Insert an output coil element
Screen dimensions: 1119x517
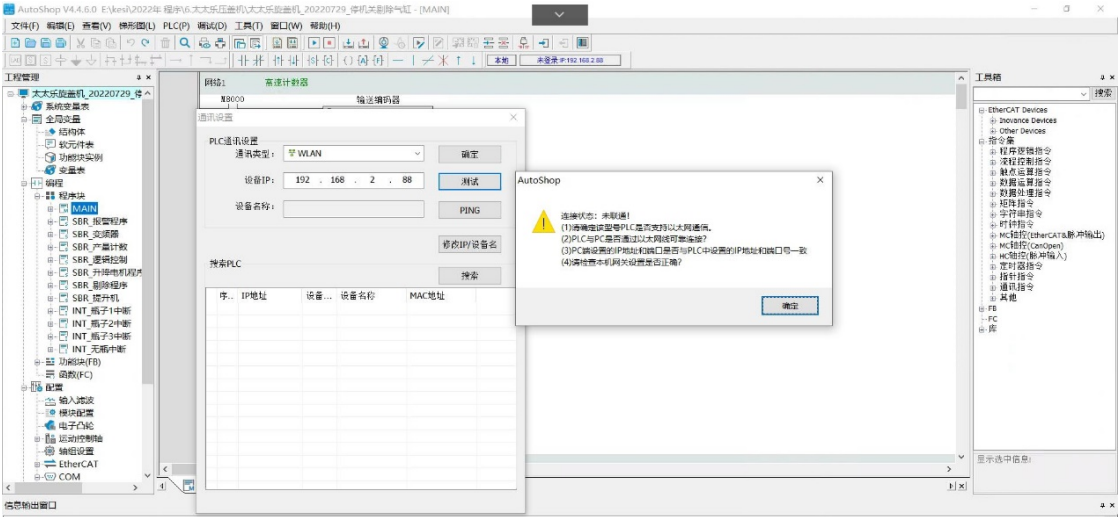click(348, 61)
